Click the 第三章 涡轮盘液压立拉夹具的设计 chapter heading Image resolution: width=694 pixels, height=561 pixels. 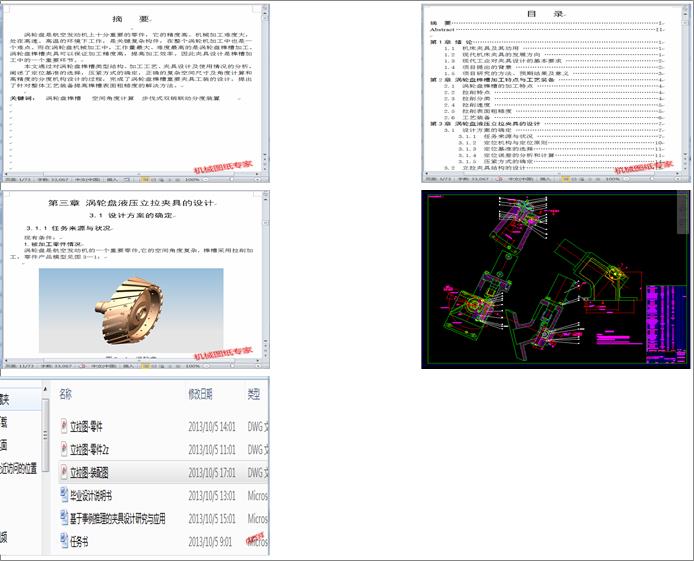[131, 203]
